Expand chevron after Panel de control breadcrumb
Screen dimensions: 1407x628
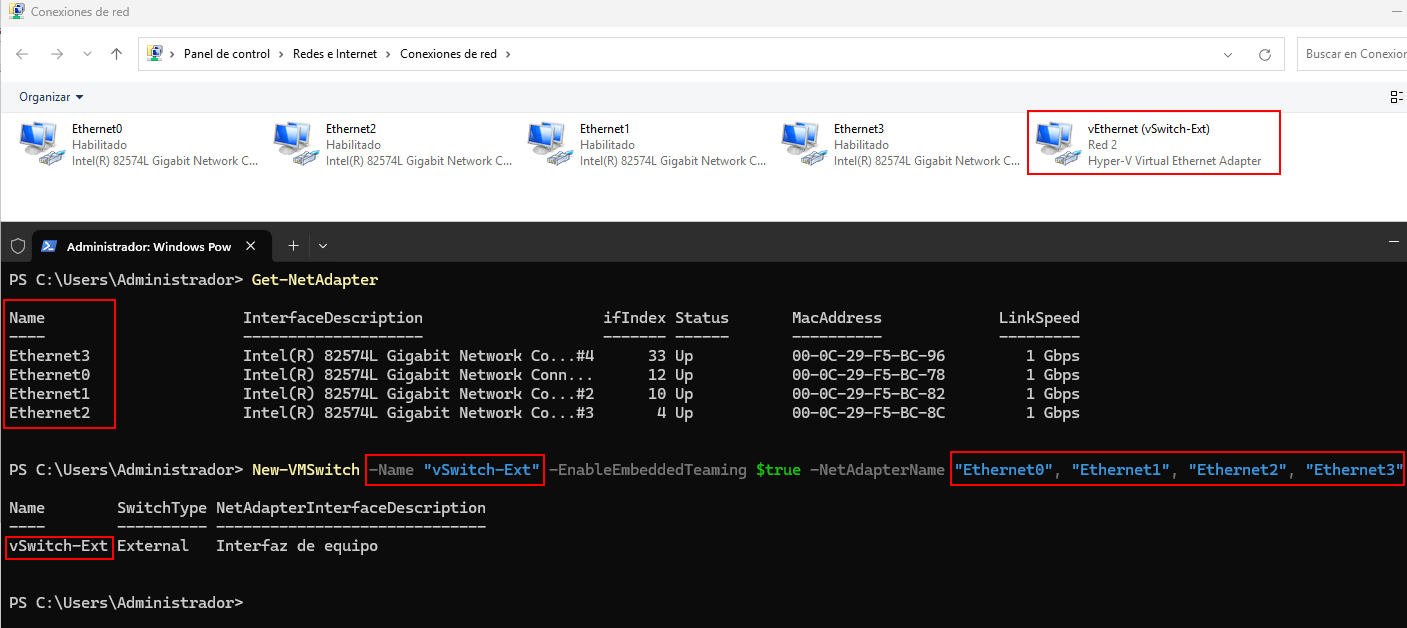point(282,54)
